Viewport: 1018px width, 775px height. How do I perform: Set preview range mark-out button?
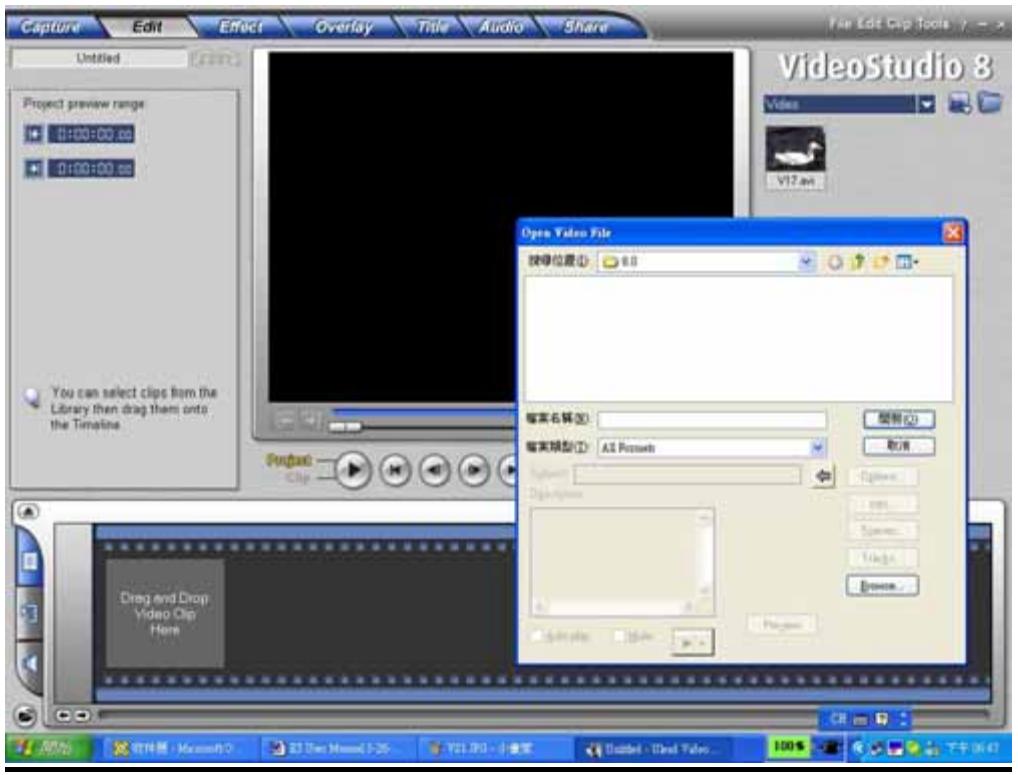33,169
